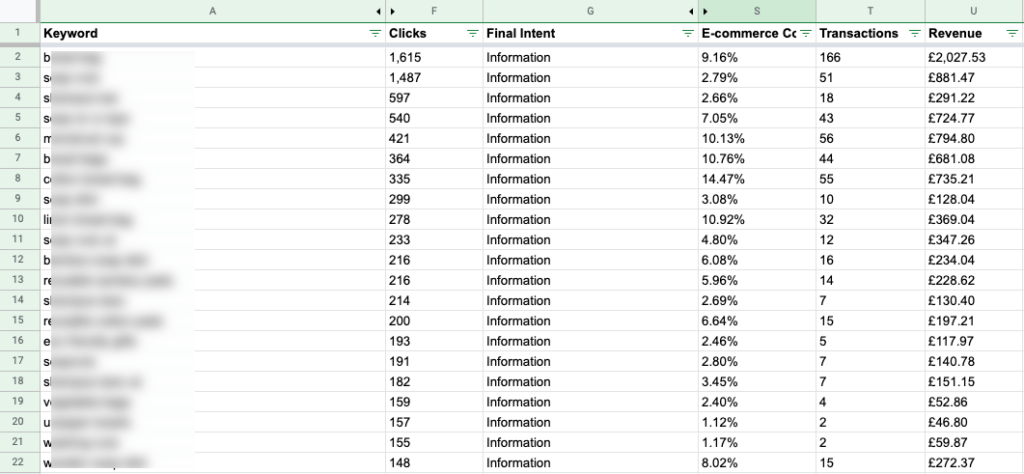Select row 10 header number
Image resolution: width=1024 pixels, height=474 pixels.
(x=19, y=219)
